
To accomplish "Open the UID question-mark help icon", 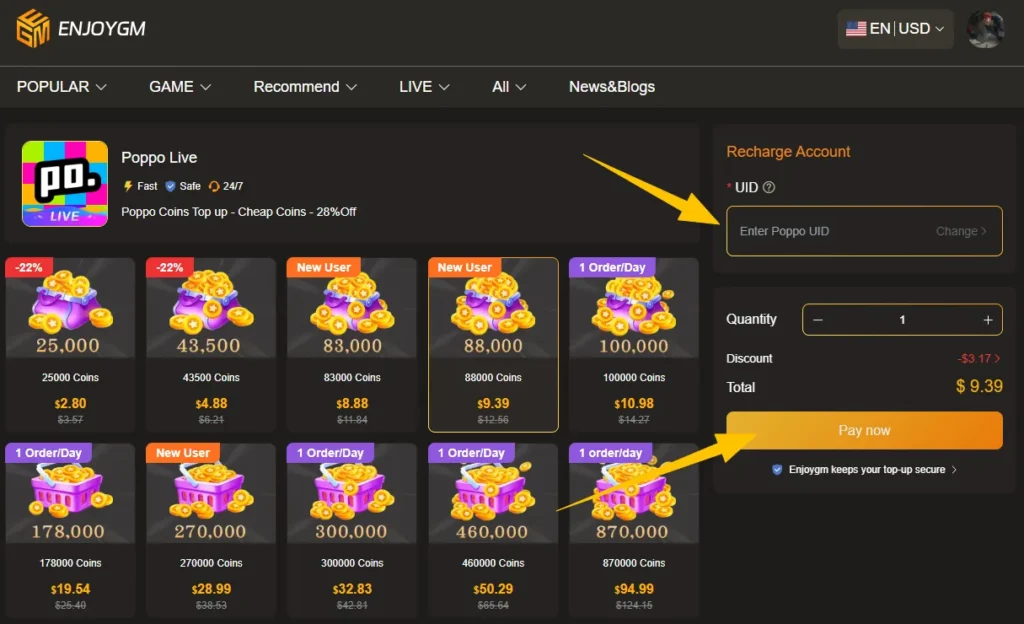I will pyautogui.click(x=770, y=187).
